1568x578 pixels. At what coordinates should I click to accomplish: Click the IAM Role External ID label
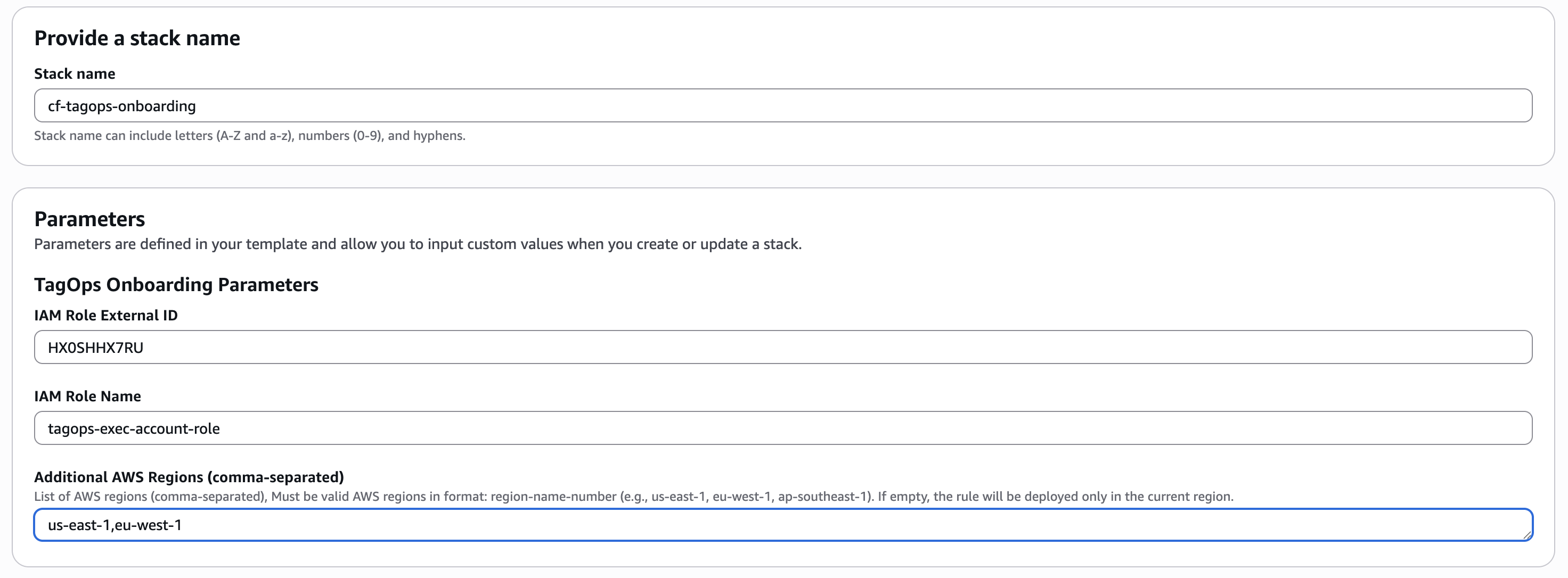tap(106, 315)
